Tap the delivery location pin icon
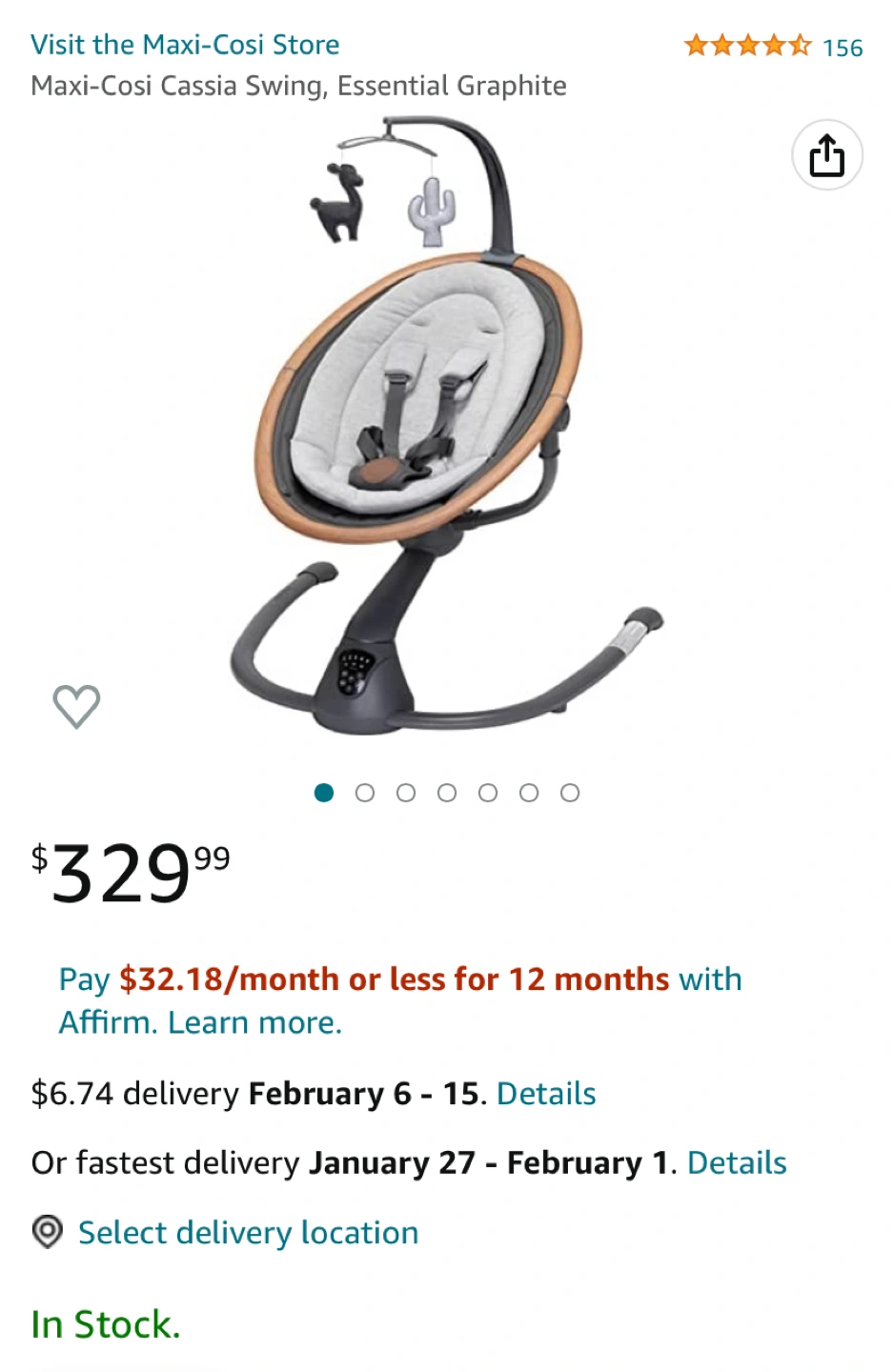894x1372 pixels. coord(48,1232)
